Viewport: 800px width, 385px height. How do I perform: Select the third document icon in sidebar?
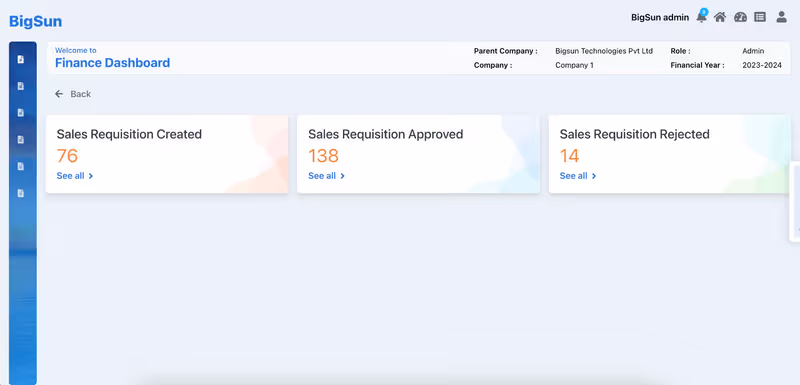point(21,113)
